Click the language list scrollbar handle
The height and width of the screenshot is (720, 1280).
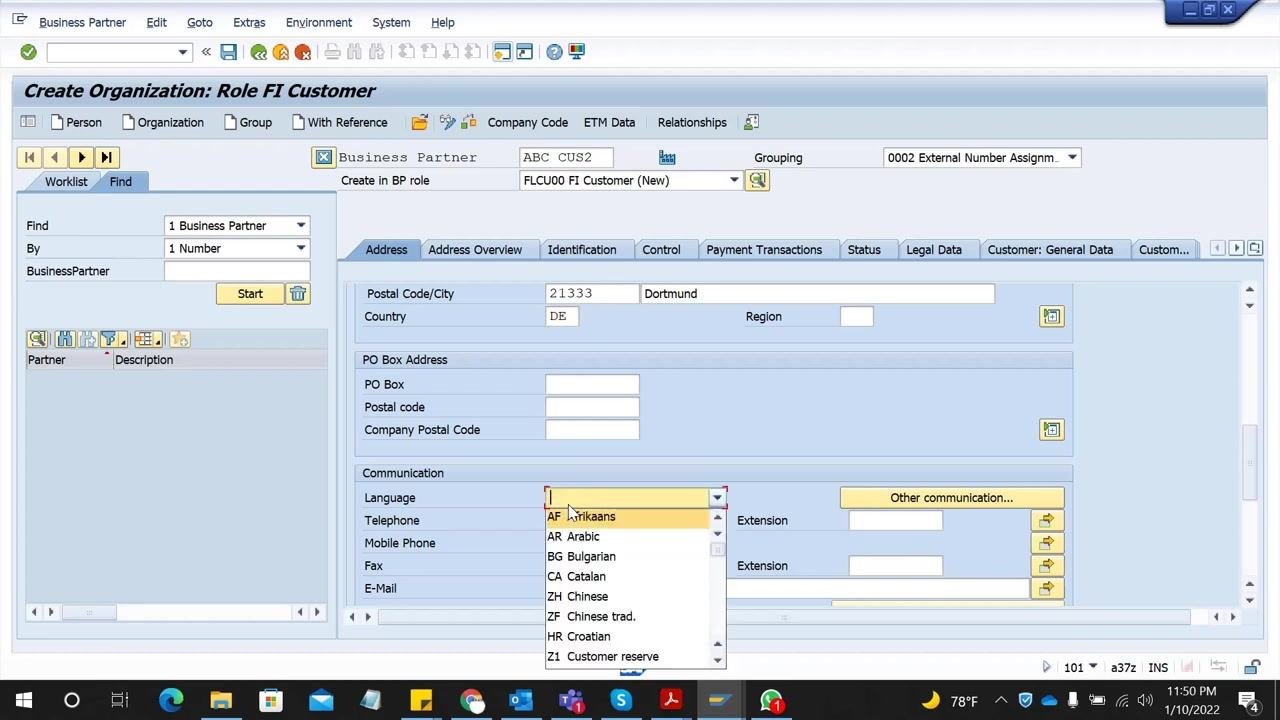[x=717, y=550]
